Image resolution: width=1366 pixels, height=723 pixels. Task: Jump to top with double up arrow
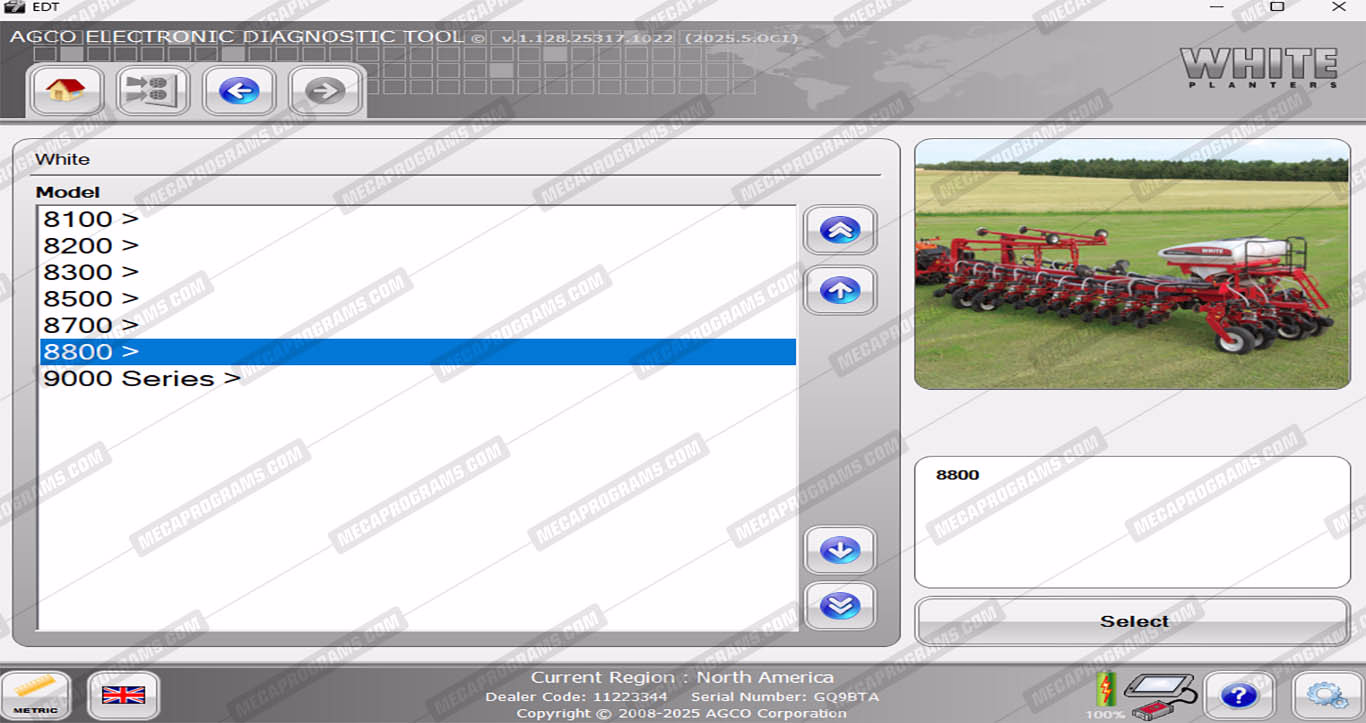tap(840, 230)
